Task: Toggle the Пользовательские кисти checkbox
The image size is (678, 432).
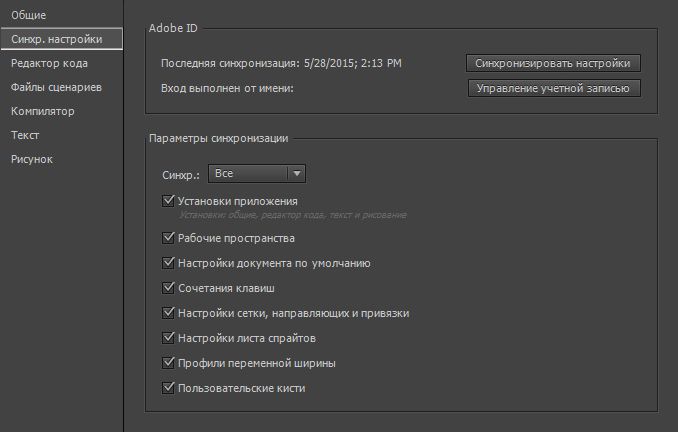Action: pyautogui.click(x=168, y=387)
